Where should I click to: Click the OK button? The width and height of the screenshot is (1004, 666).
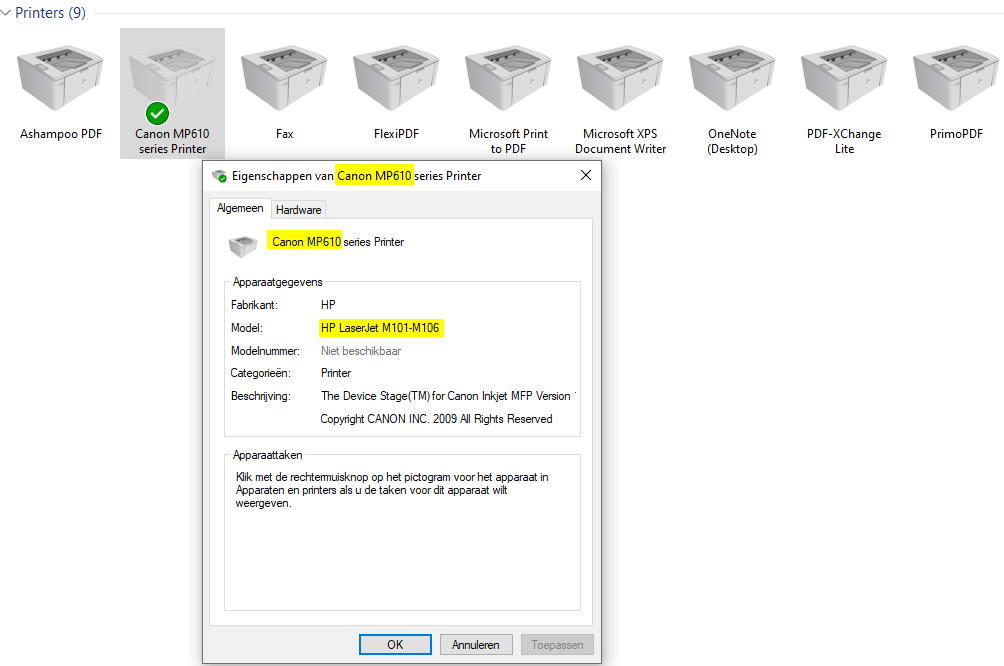[395, 644]
